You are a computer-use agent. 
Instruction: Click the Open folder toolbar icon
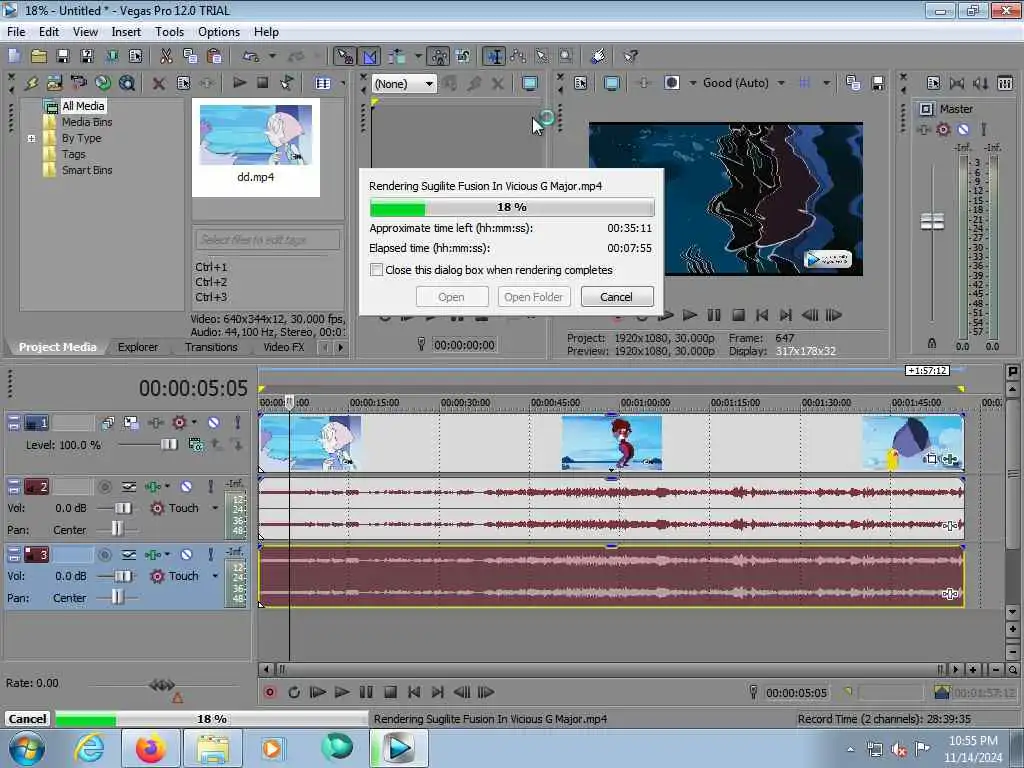click(39, 56)
